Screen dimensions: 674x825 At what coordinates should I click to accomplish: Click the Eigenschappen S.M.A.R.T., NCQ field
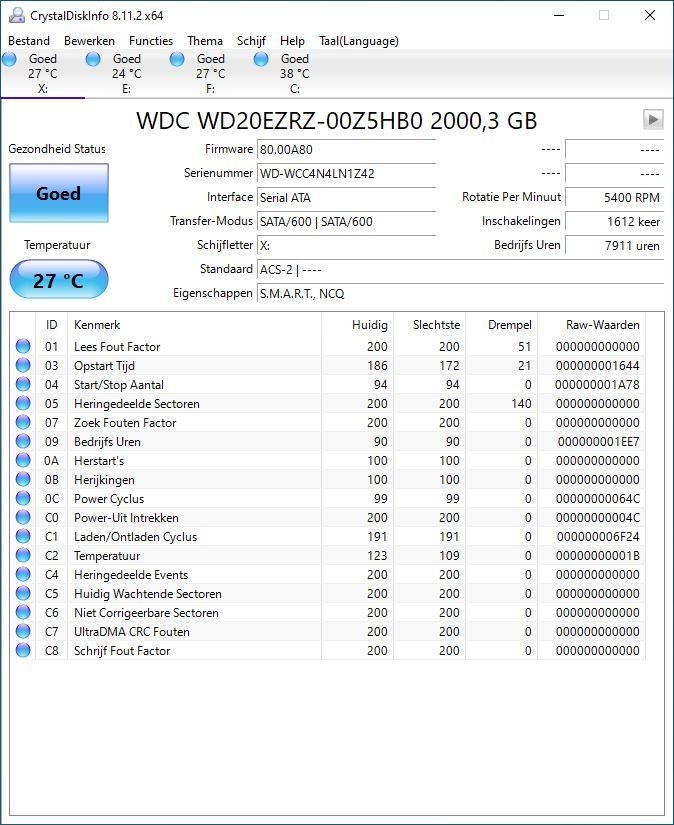point(460,294)
